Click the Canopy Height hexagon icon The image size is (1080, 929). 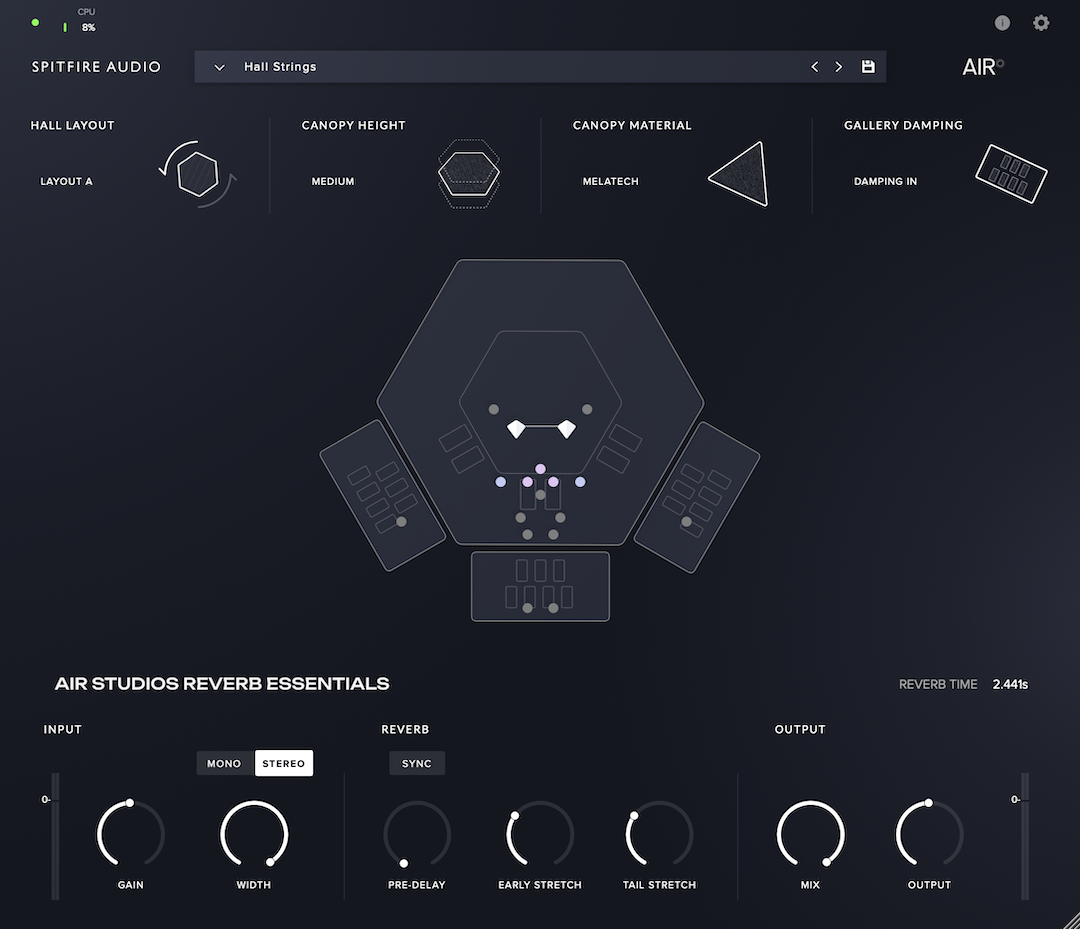click(468, 173)
